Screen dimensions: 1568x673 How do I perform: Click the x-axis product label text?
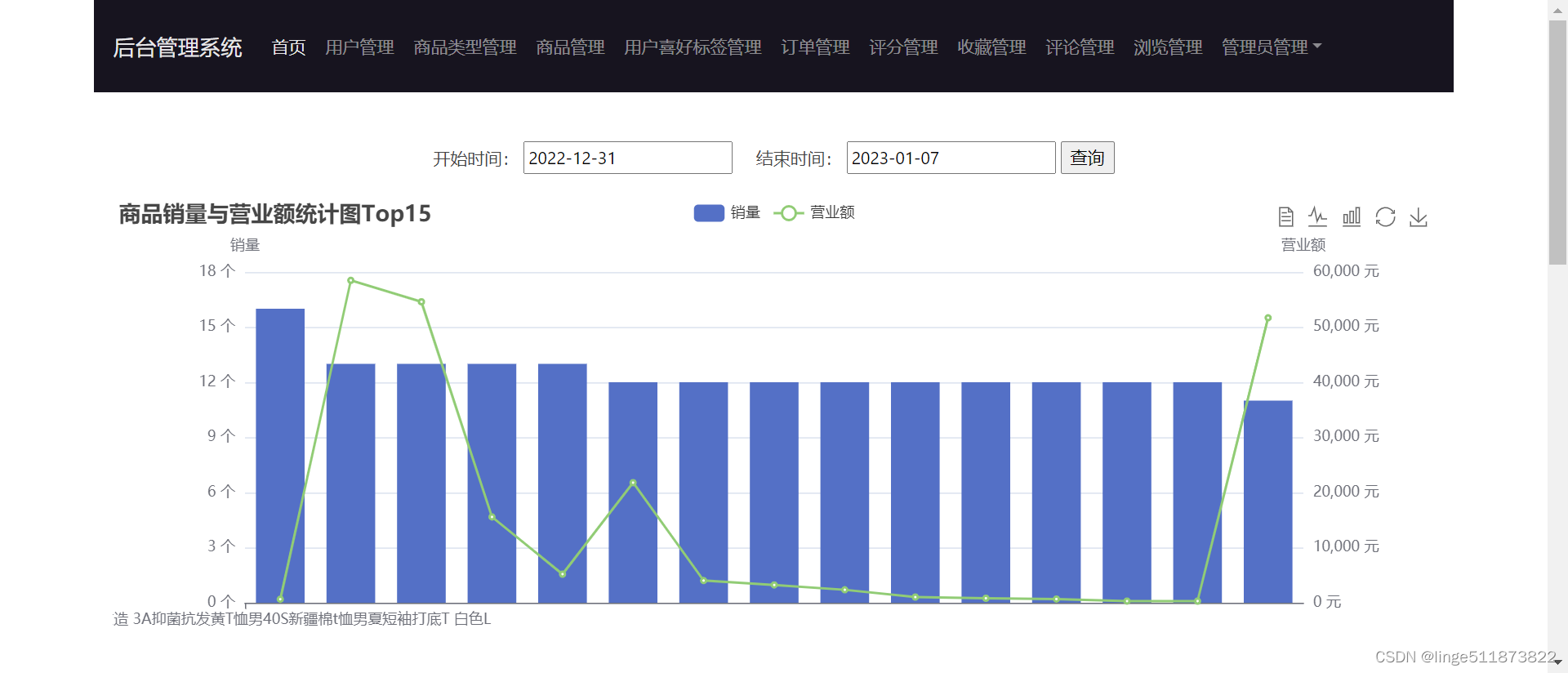click(x=302, y=619)
